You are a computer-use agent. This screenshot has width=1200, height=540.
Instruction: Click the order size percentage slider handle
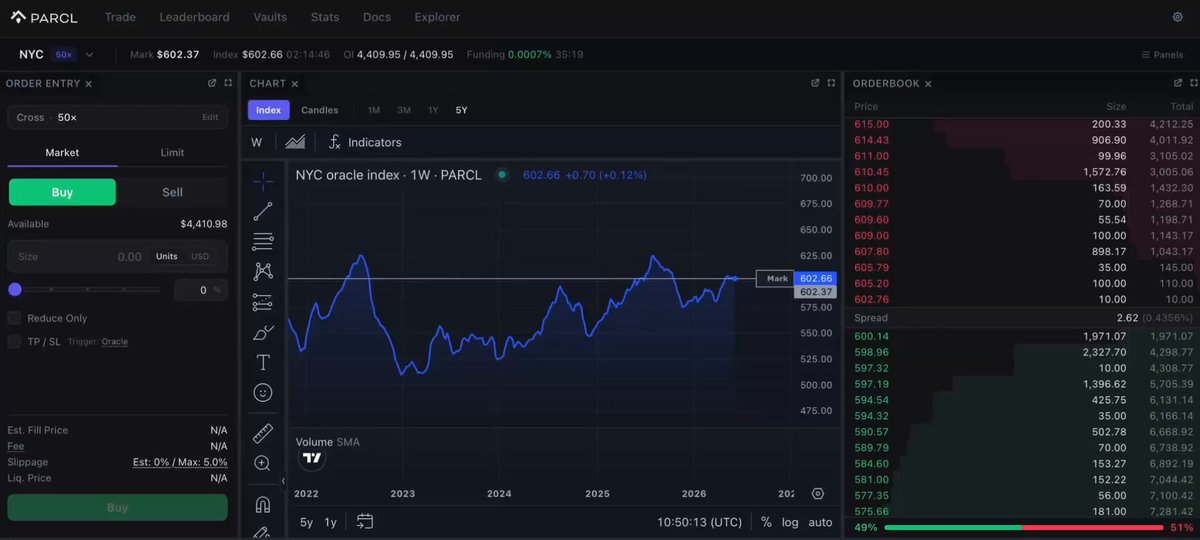point(15,289)
